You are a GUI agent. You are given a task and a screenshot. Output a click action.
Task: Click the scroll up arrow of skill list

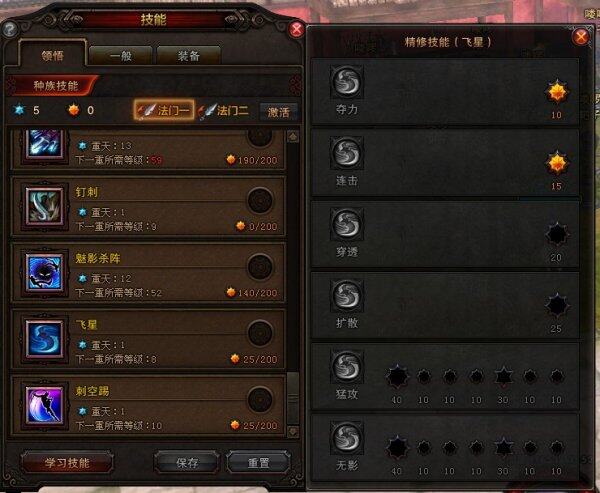(293, 137)
